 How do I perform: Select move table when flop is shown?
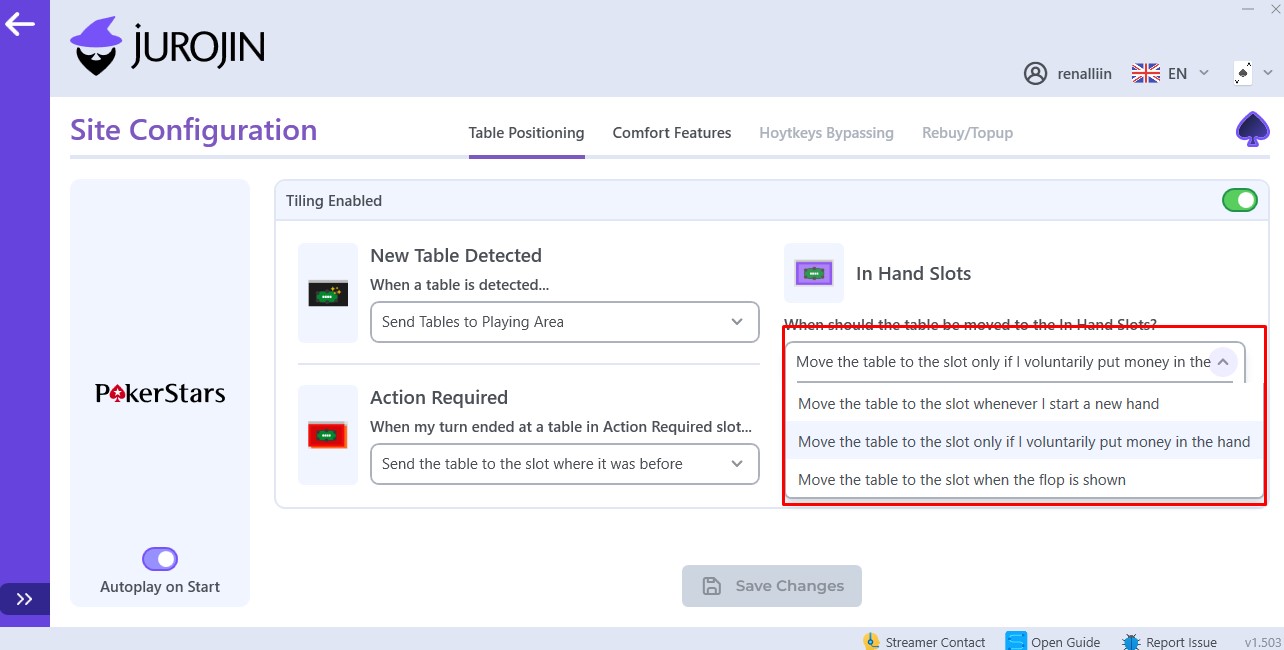tap(961, 480)
